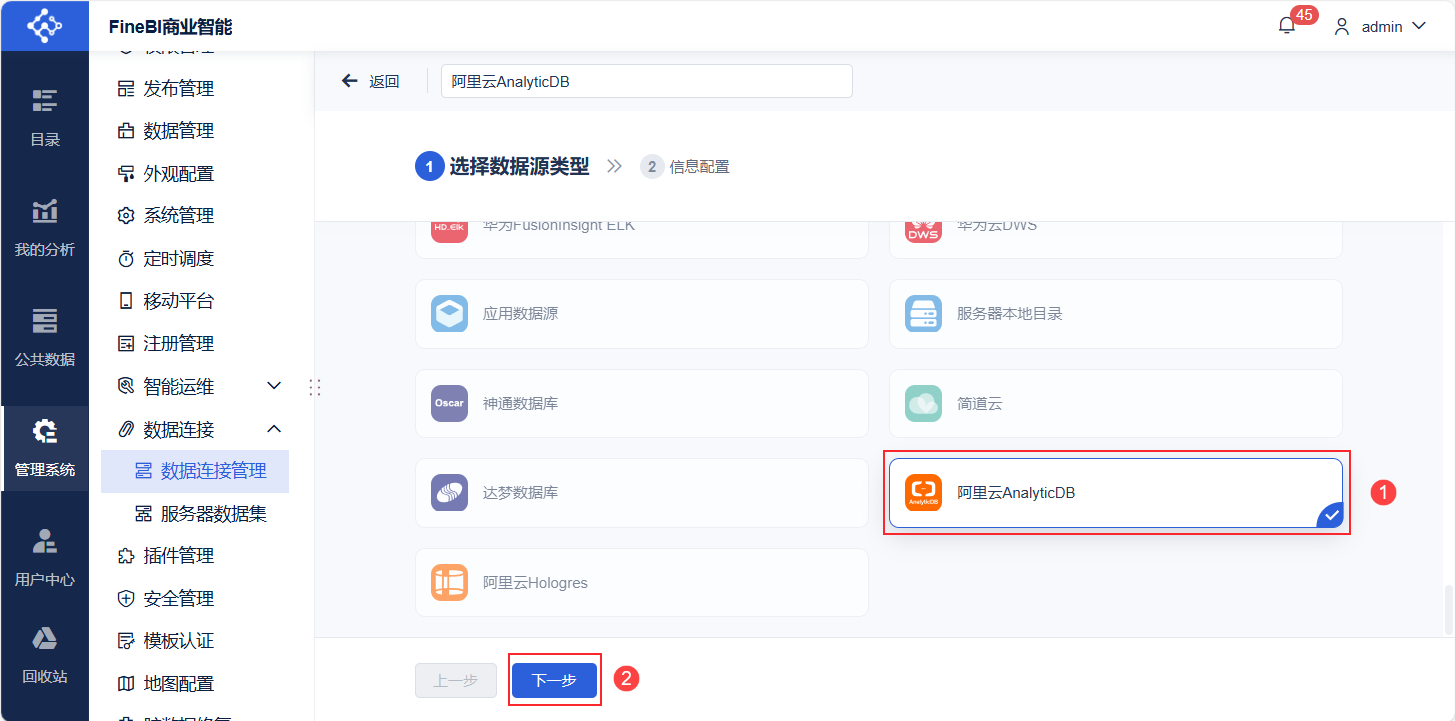
Task: Click the 数据管理 icon
Action: click(x=126, y=131)
